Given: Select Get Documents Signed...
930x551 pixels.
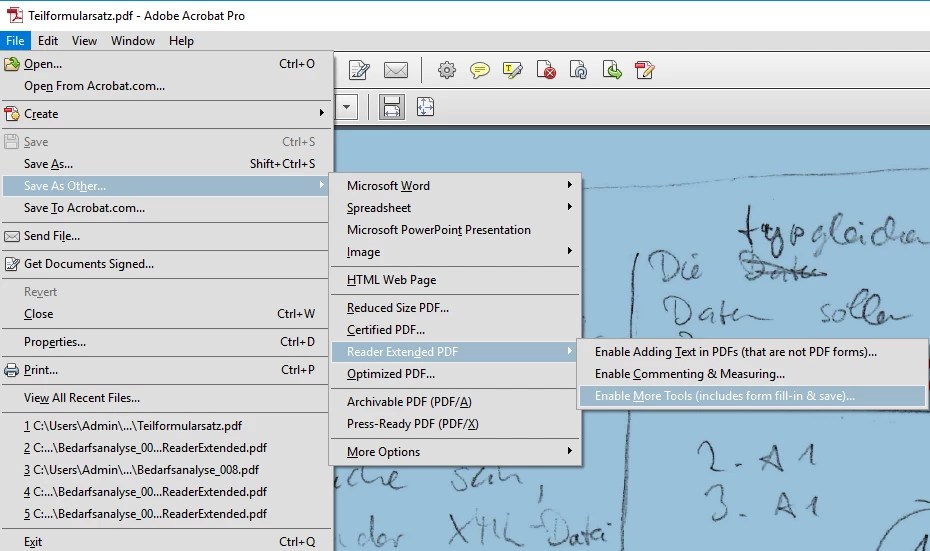Looking at the screenshot, I should coord(165,264).
